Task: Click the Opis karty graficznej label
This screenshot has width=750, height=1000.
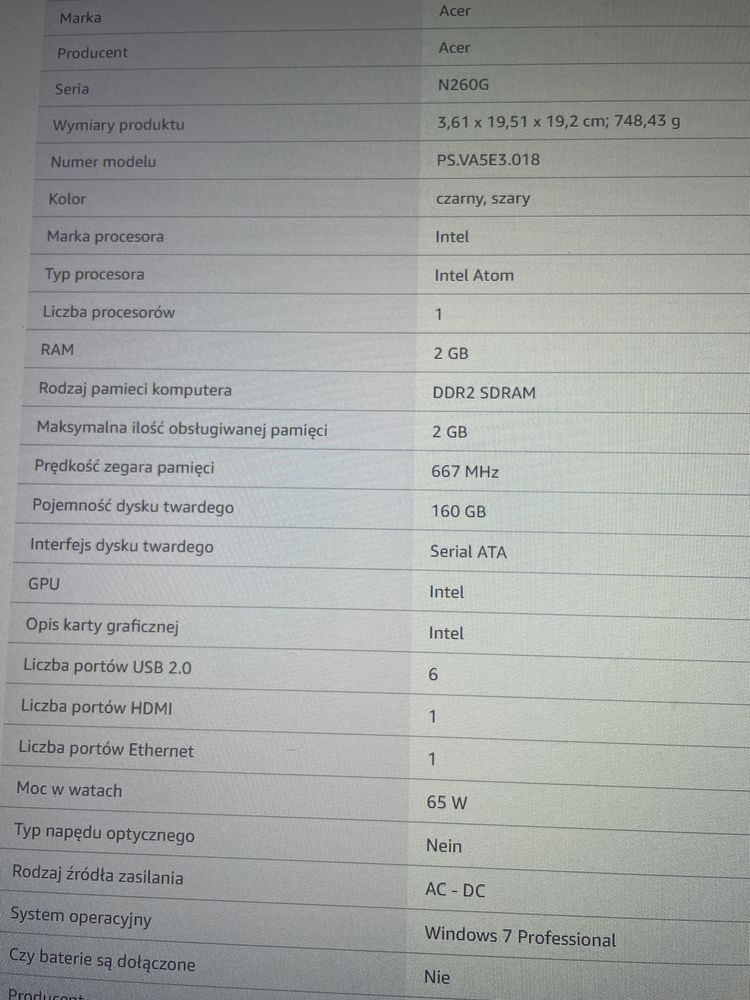Action: [102, 626]
